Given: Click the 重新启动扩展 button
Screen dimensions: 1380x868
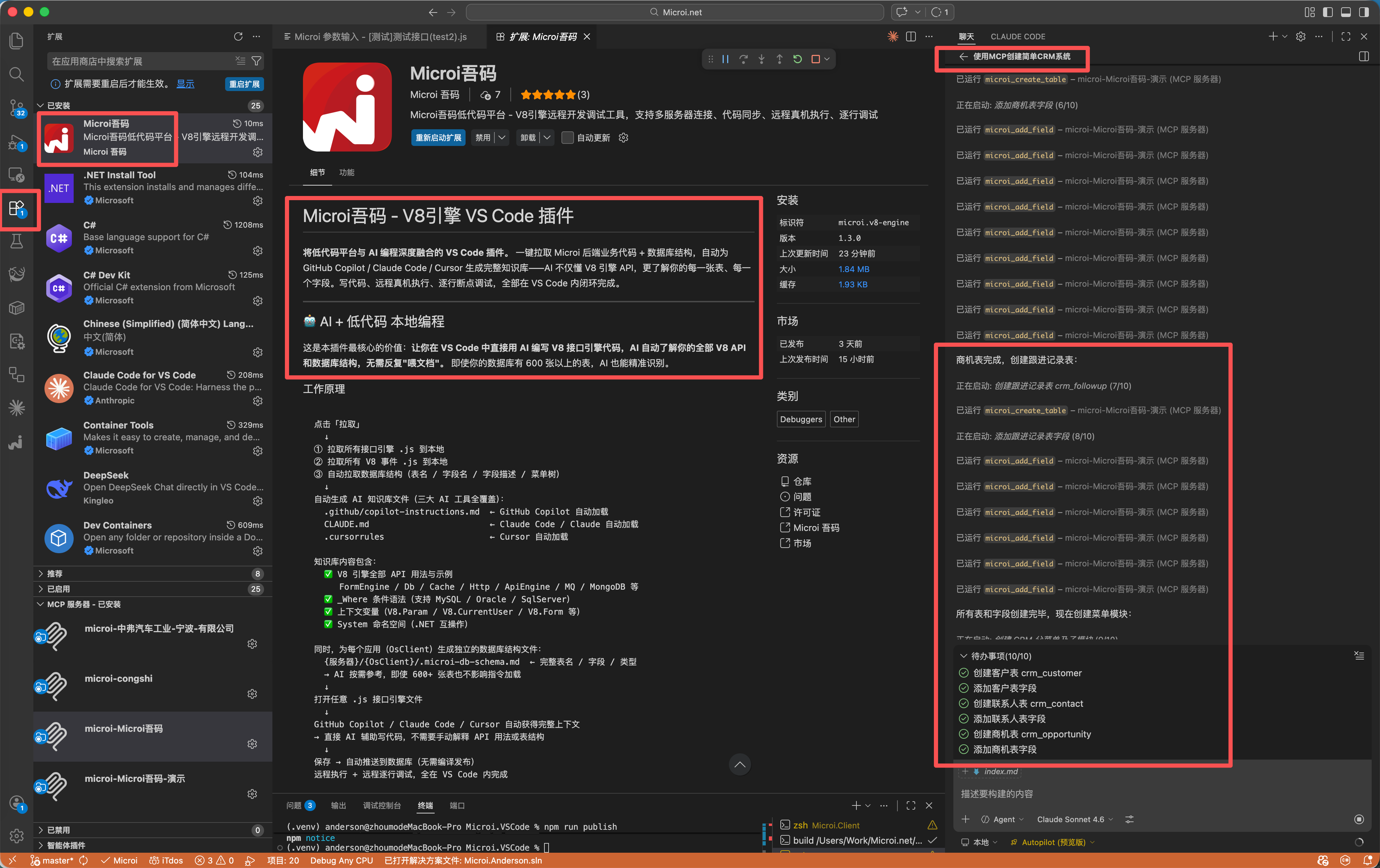Looking at the screenshot, I should pos(438,138).
